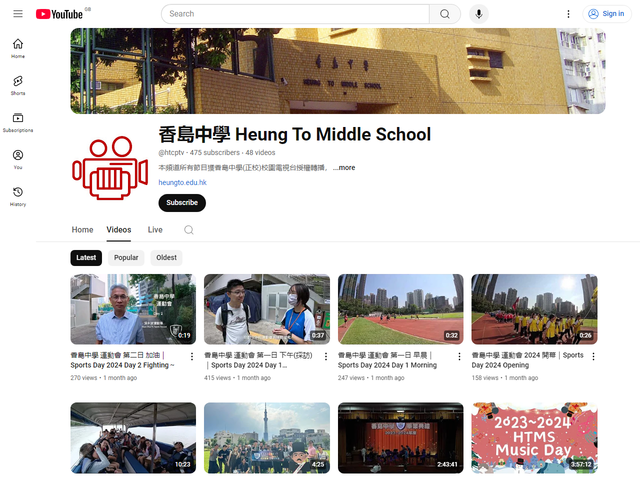
Task: Open the heungto.edu.hk link
Action: 182,183
